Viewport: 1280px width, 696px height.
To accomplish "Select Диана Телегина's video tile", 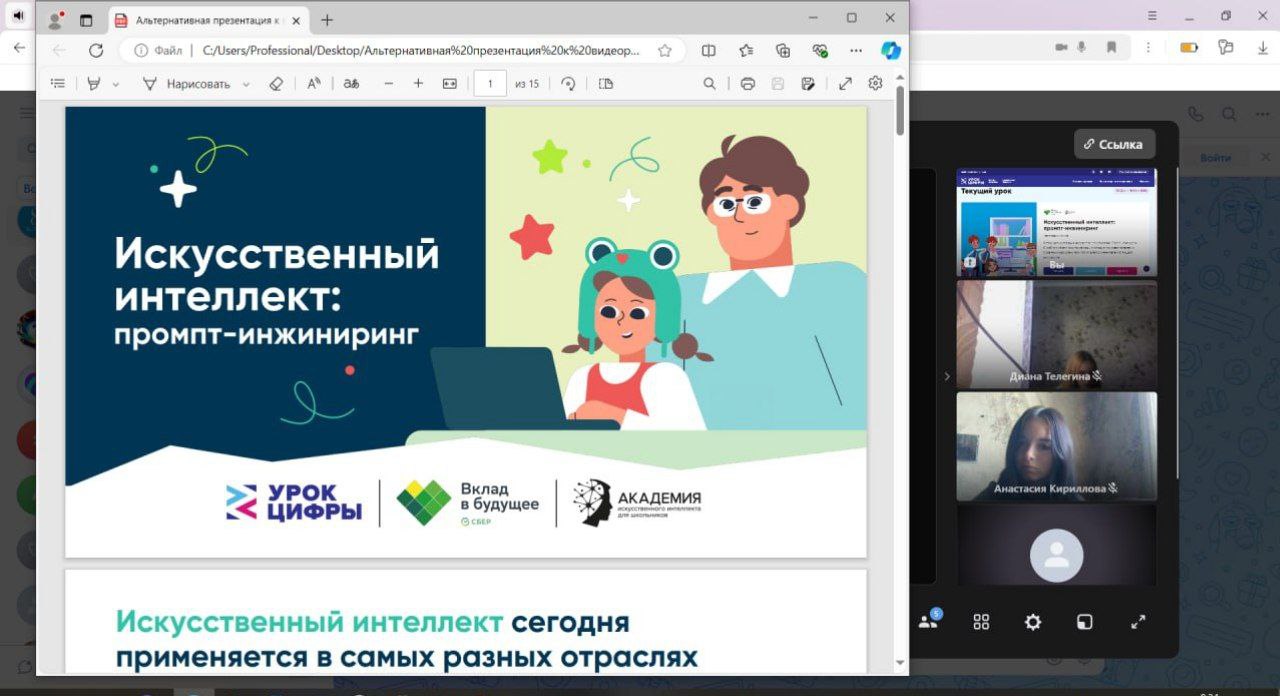I will (x=1057, y=335).
